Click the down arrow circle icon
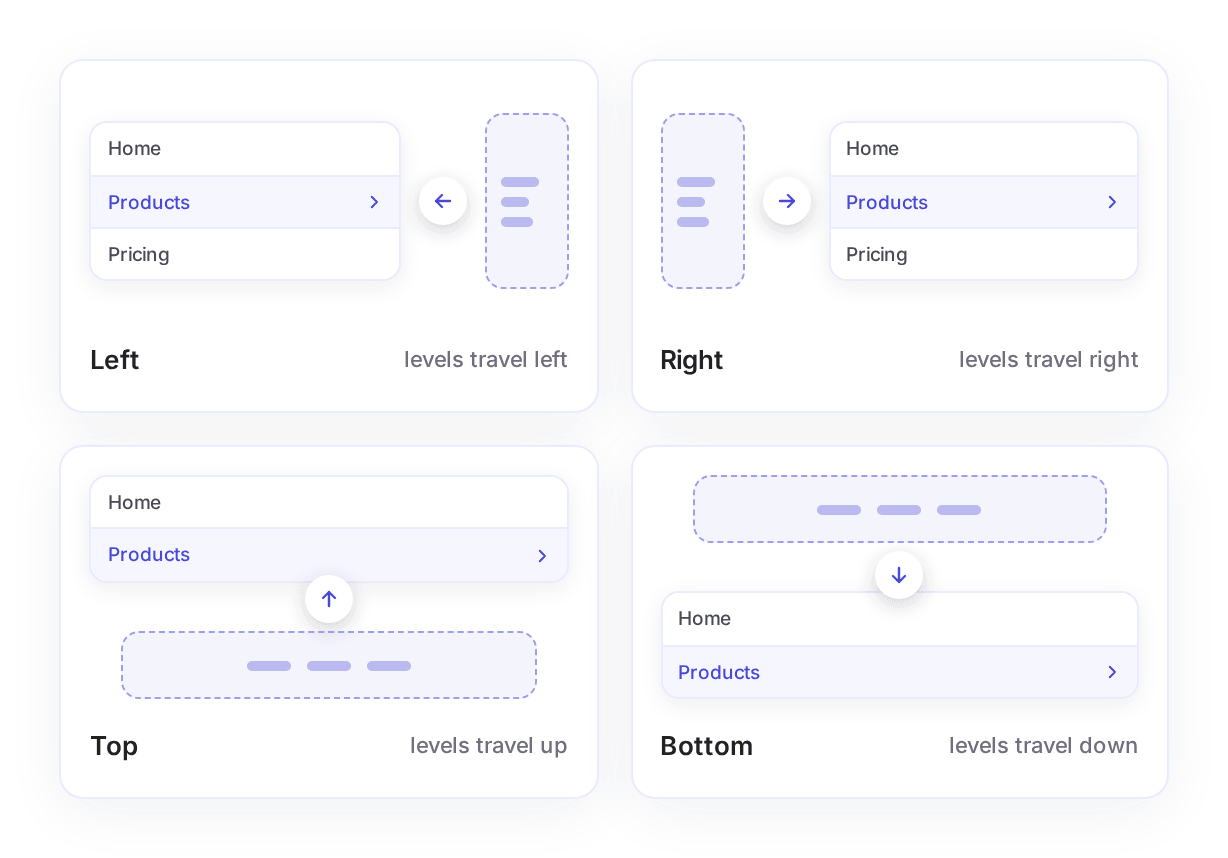 pyautogui.click(x=899, y=575)
